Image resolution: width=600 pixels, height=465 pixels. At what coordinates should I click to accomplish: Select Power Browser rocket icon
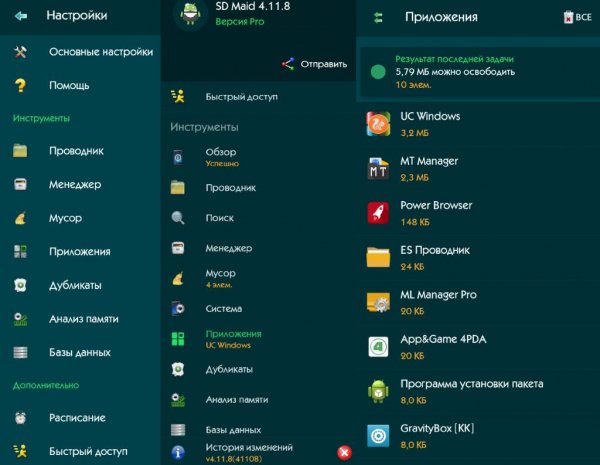click(x=378, y=213)
